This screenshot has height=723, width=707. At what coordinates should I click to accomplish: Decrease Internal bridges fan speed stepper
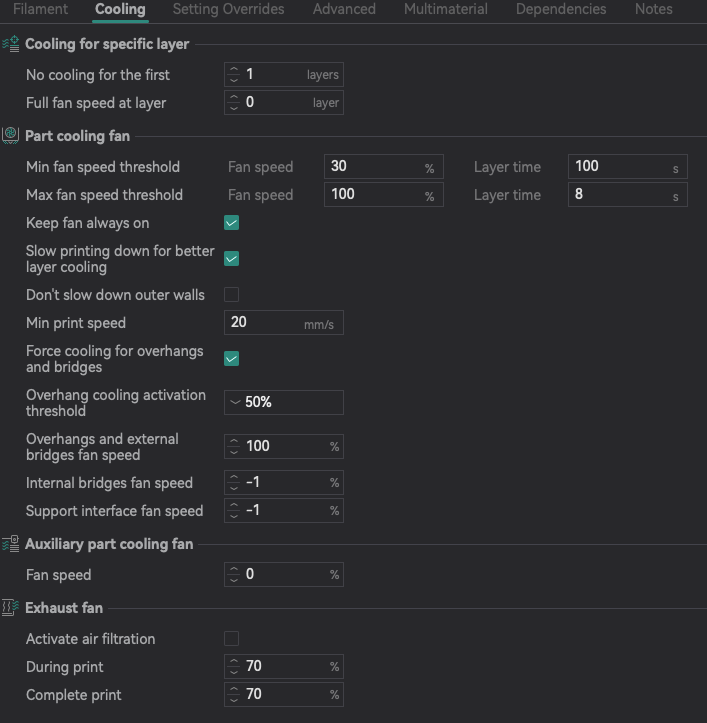234,488
